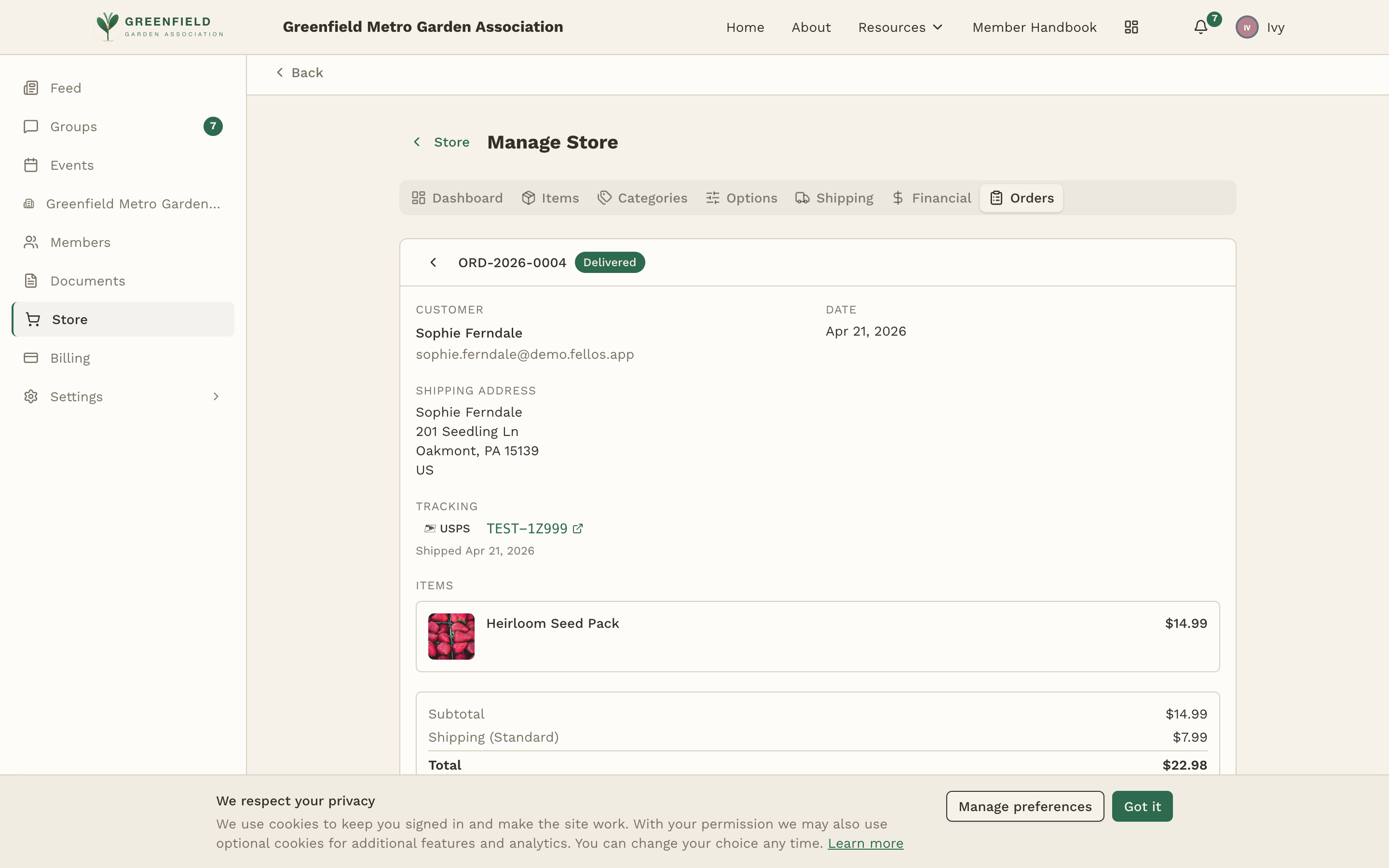
Task: Click the Categories tag icon
Action: [604, 198]
